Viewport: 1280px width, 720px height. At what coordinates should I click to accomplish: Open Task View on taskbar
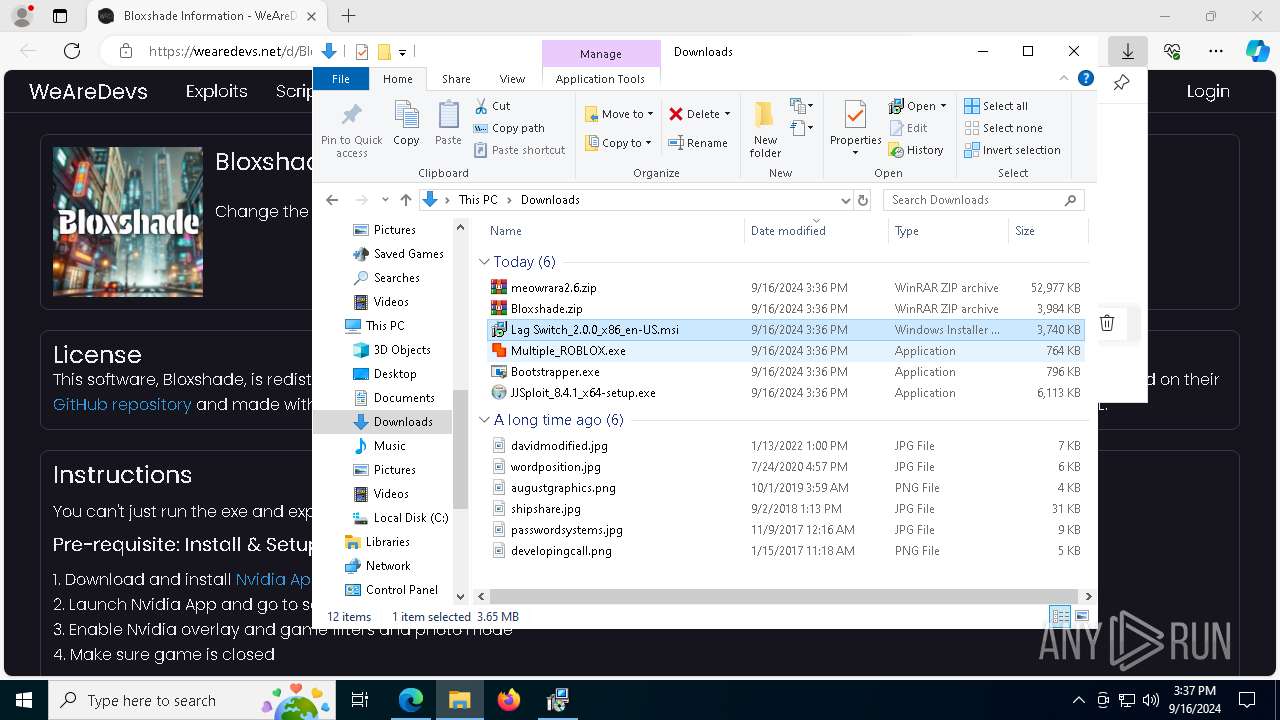click(360, 700)
